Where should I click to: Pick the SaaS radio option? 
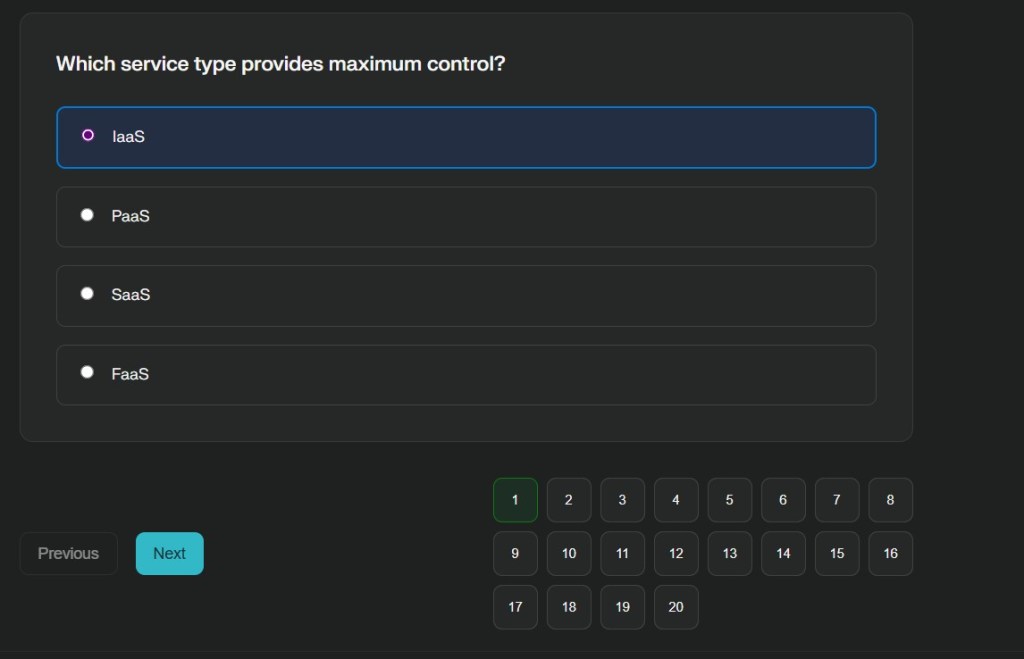tap(87, 294)
